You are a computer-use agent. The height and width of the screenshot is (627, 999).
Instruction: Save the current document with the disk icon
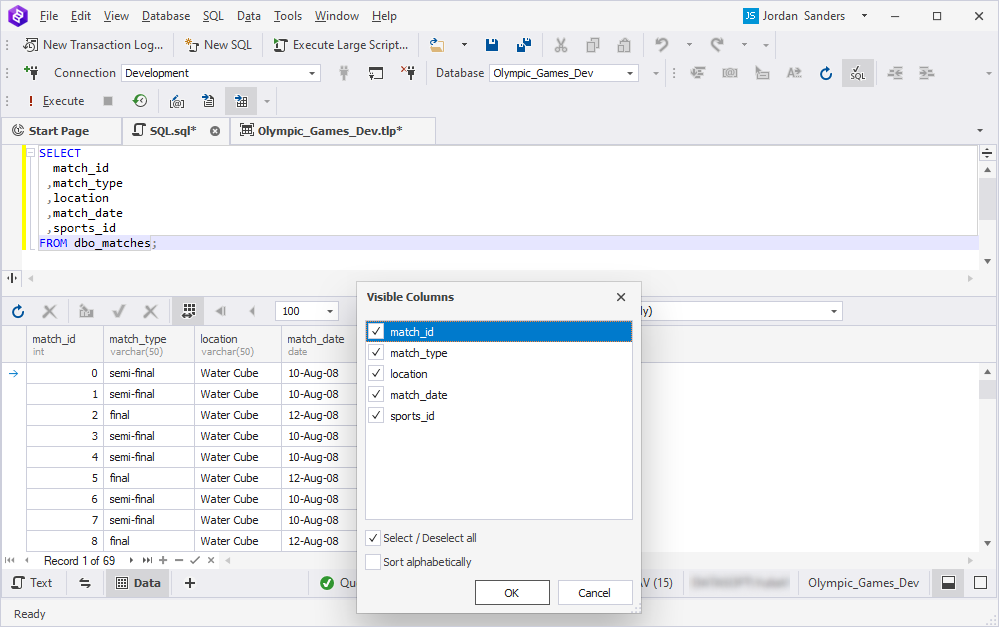[492, 45]
